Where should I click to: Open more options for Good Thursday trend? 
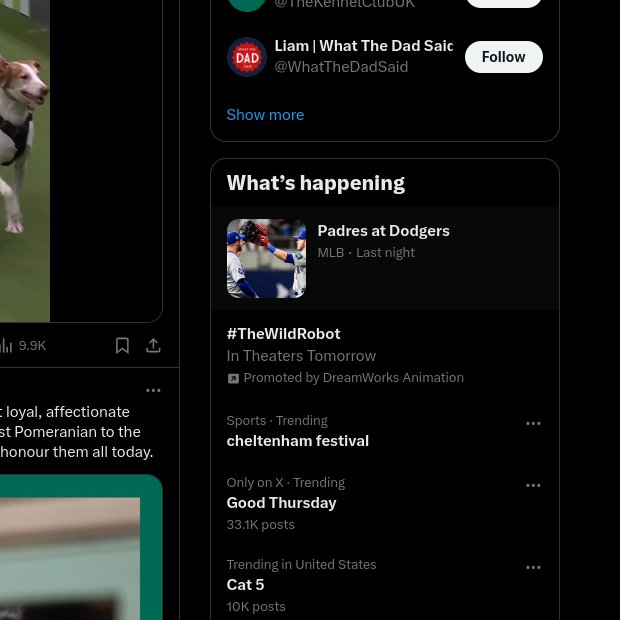pos(533,486)
